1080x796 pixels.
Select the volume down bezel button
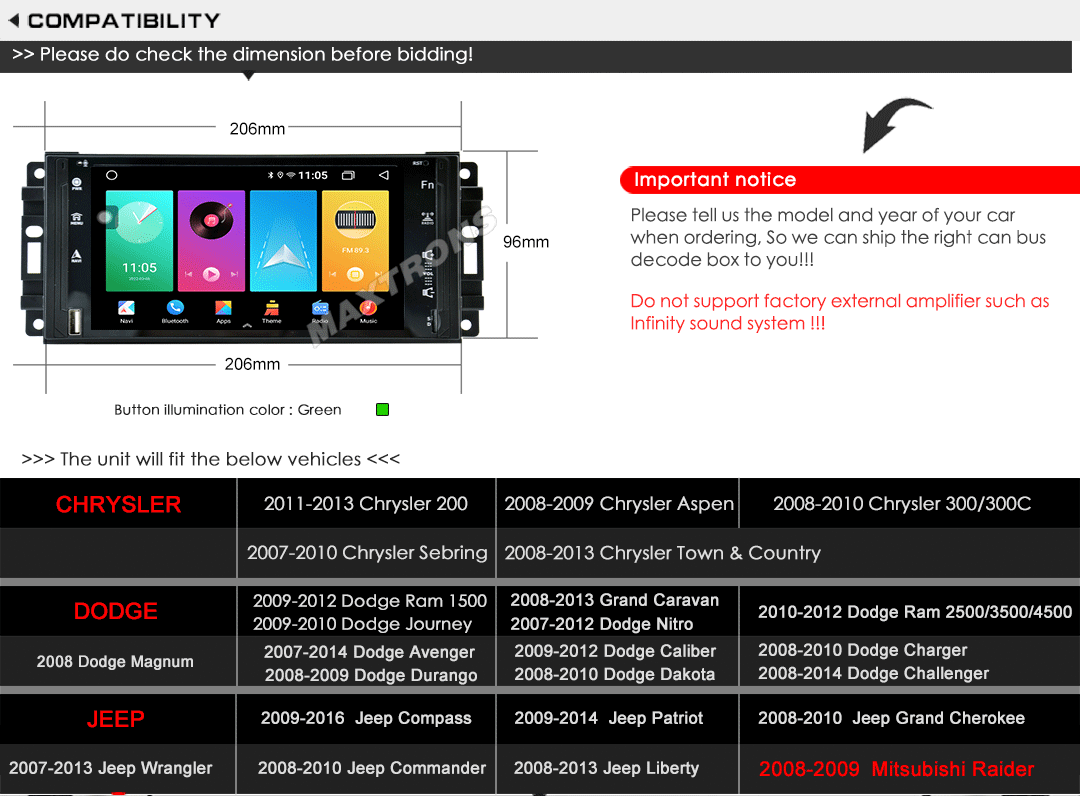[x=428, y=293]
